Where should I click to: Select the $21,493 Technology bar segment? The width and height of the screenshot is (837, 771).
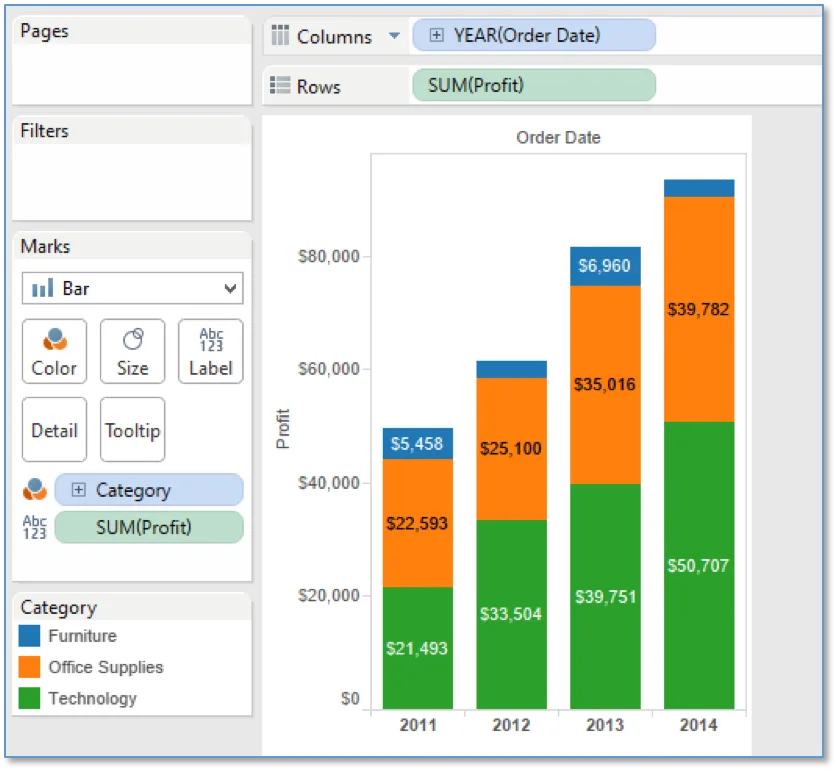(x=418, y=648)
